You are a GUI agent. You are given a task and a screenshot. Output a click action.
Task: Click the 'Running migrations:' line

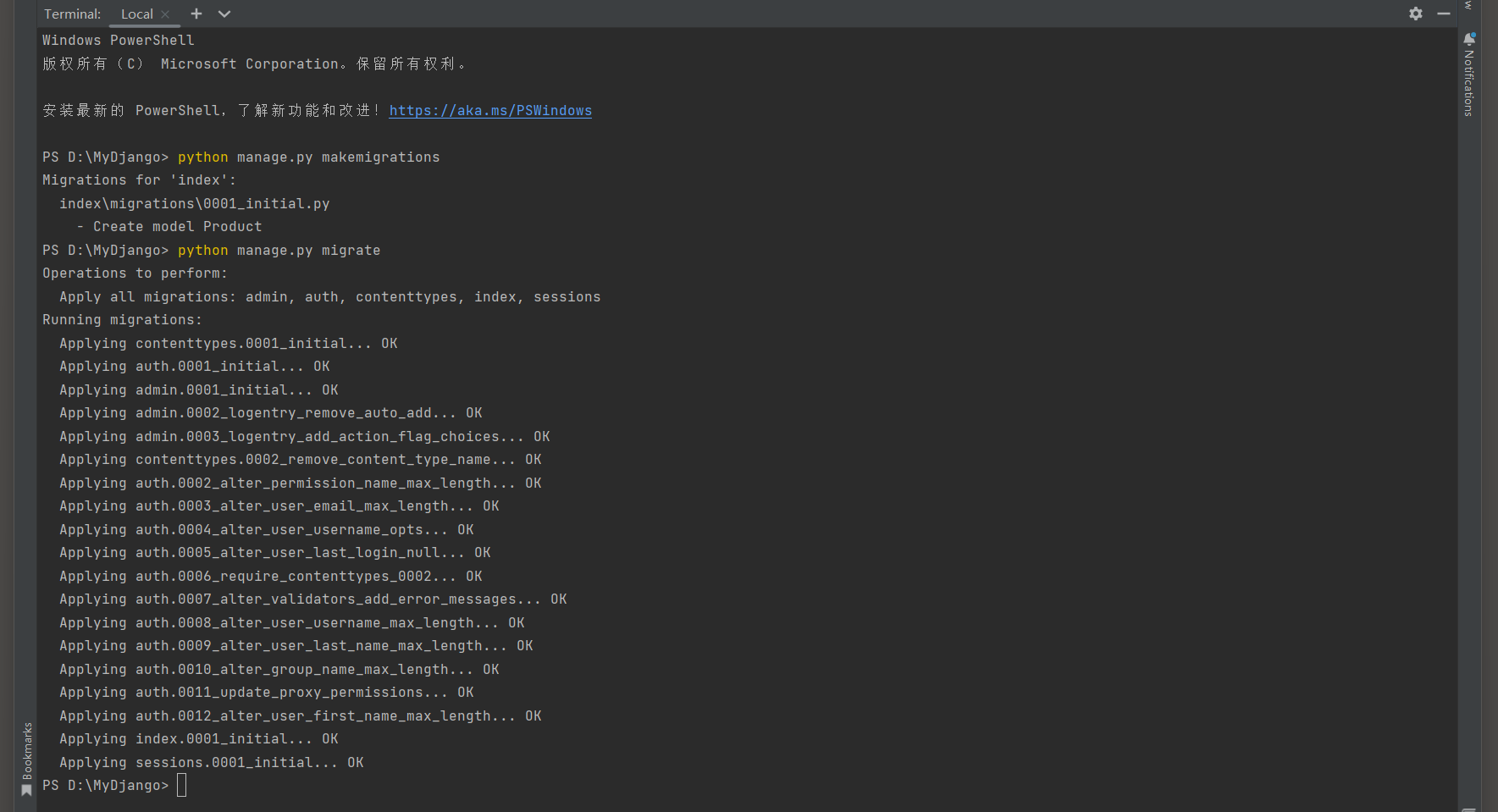click(123, 320)
